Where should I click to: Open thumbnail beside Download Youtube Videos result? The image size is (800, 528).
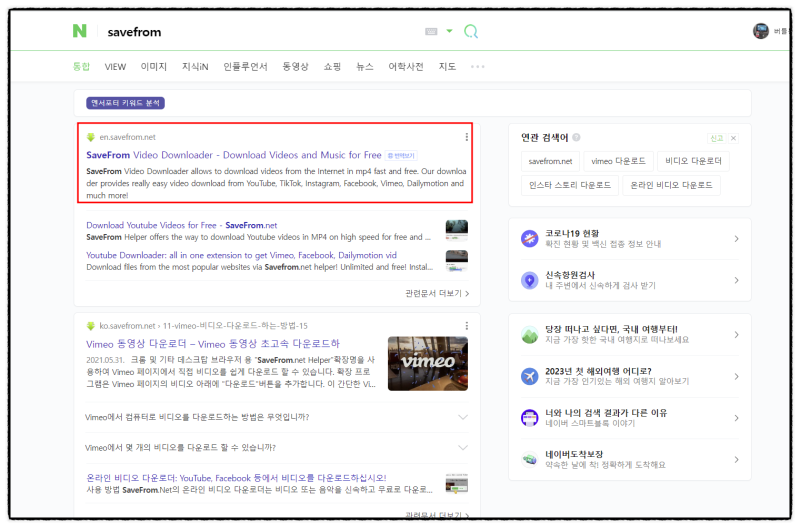456,230
